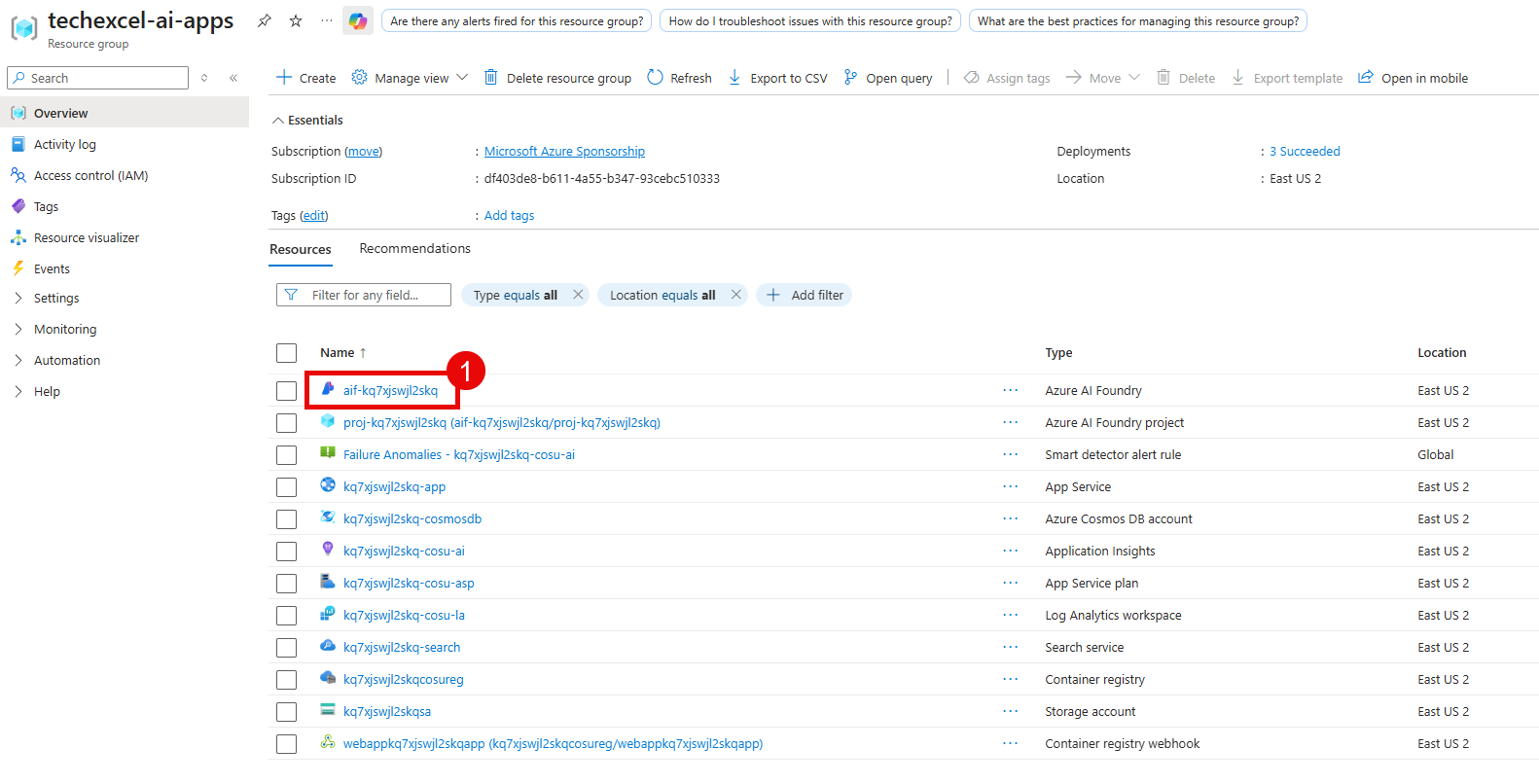Viewport: 1539px width, 784px height.
Task: Export resources to CSV
Action: [x=778, y=78]
